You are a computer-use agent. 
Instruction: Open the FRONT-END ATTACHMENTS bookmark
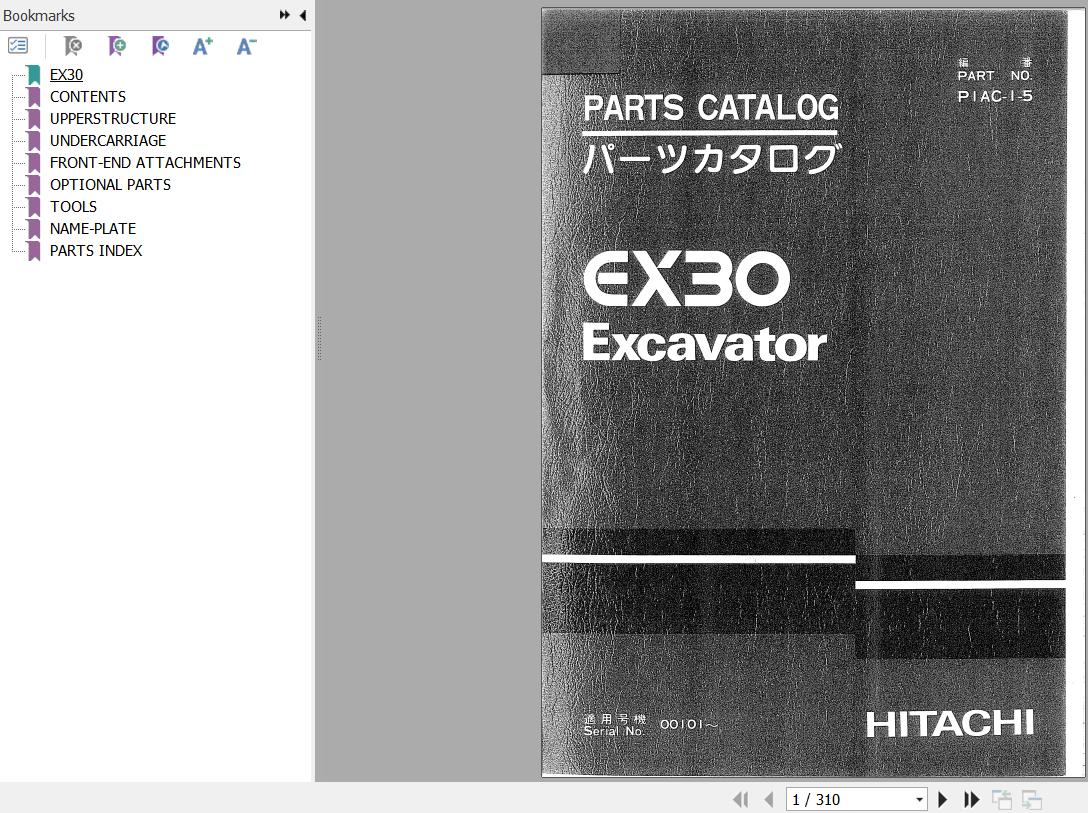(145, 163)
